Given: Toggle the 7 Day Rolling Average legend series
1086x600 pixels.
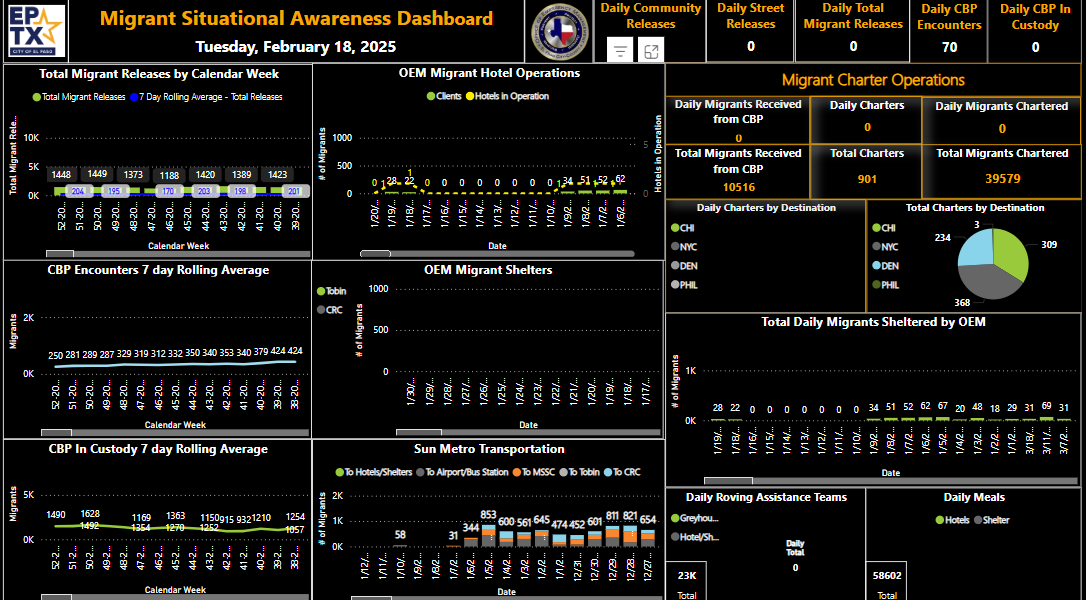Looking at the screenshot, I should (x=134, y=97).
